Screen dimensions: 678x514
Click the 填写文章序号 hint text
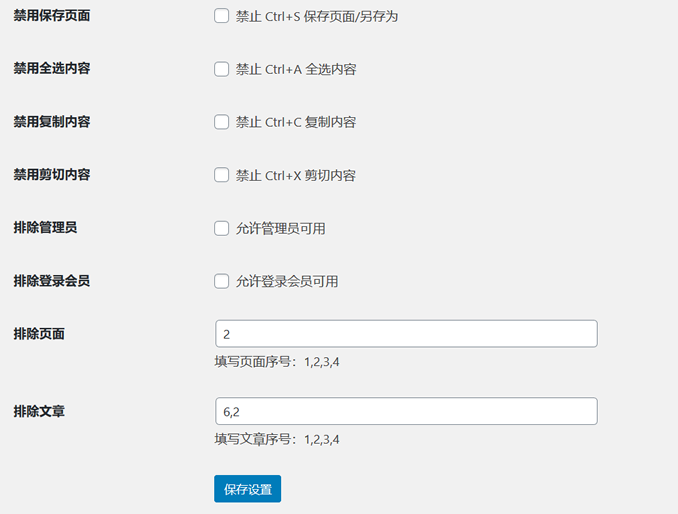(283, 438)
